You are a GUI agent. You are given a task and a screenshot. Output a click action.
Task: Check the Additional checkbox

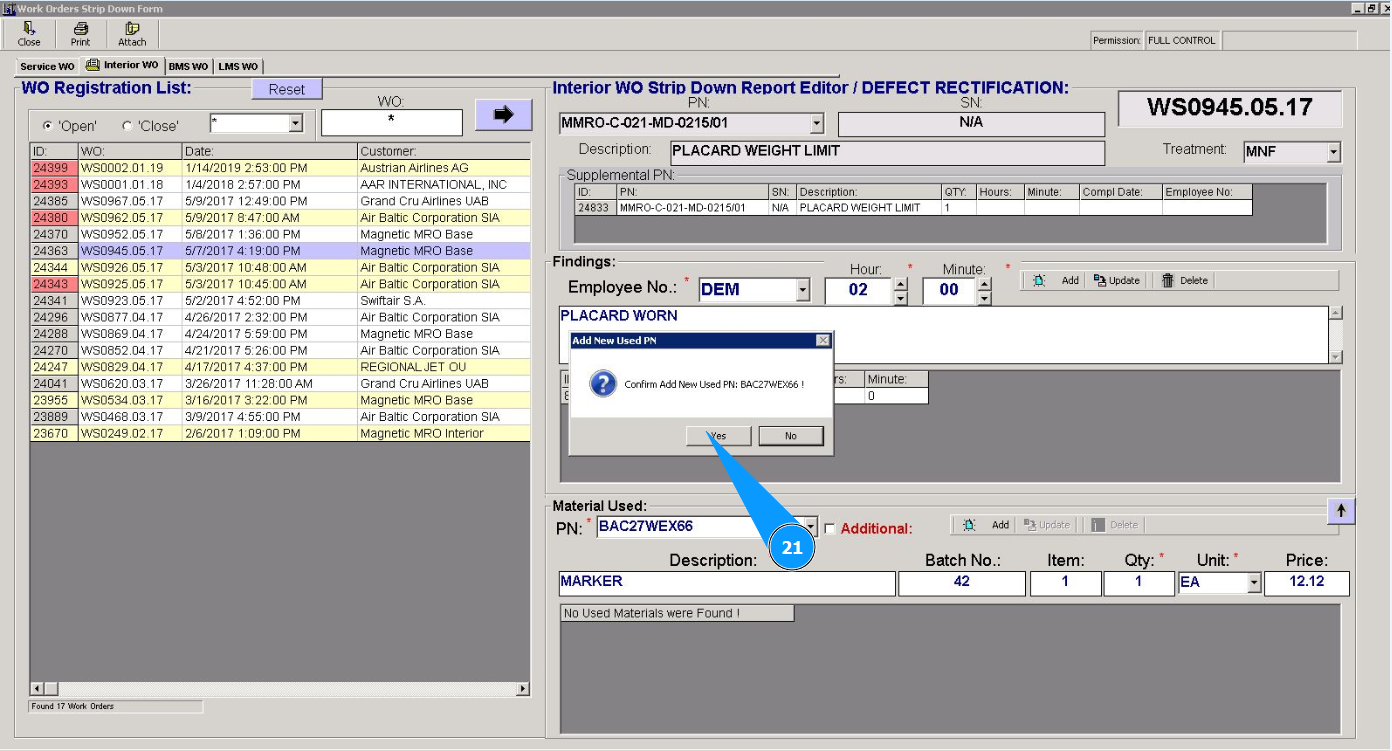click(x=829, y=529)
